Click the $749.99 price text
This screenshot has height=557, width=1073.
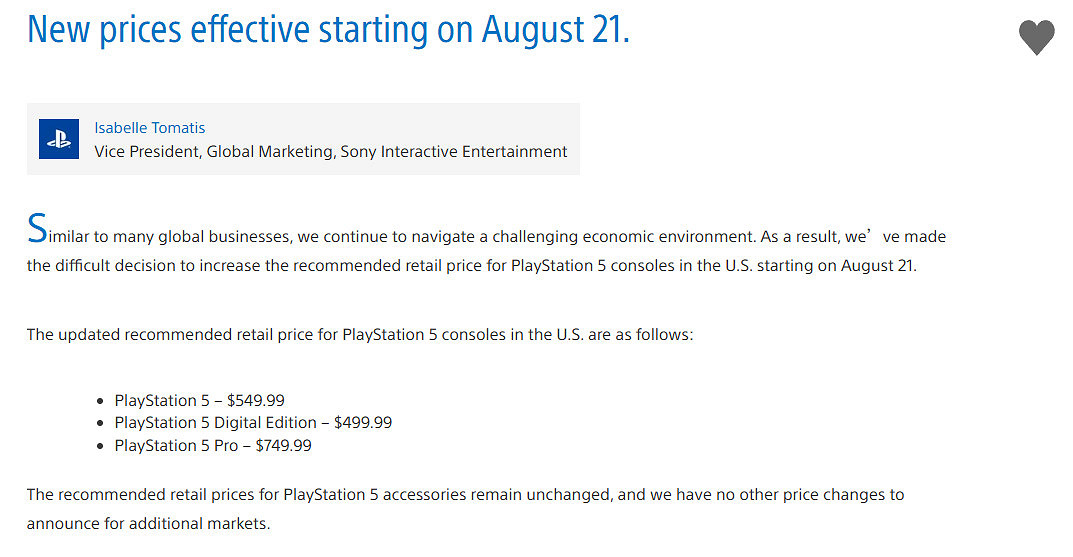(283, 446)
